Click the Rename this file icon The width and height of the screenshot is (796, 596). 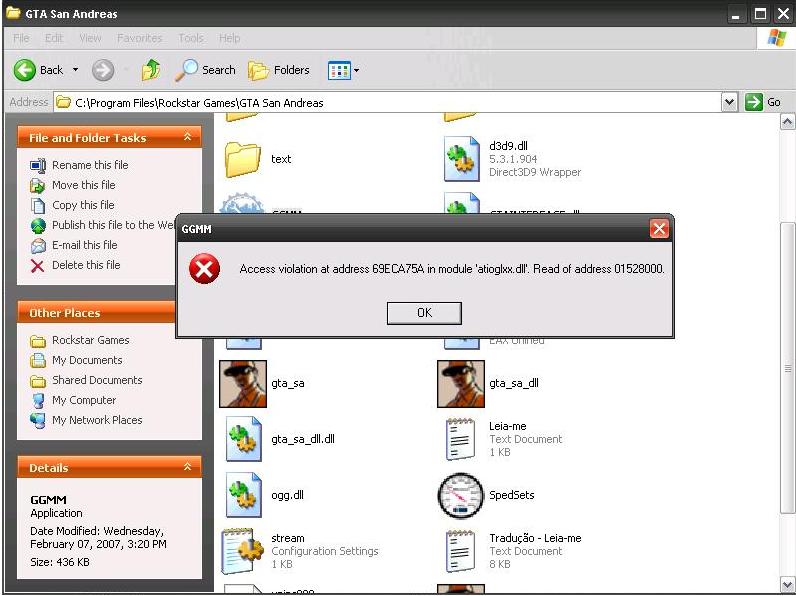38,165
